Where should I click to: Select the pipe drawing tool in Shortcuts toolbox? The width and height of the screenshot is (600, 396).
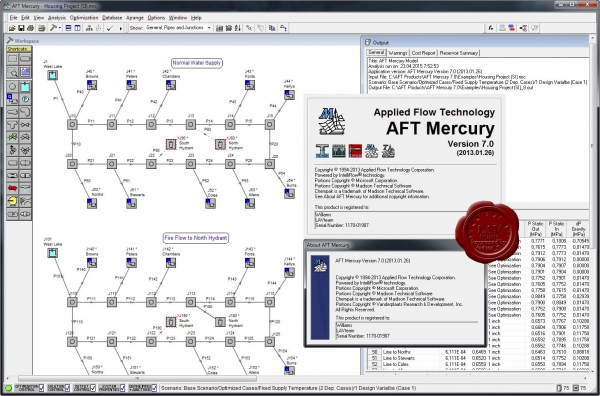click(25, 59)
